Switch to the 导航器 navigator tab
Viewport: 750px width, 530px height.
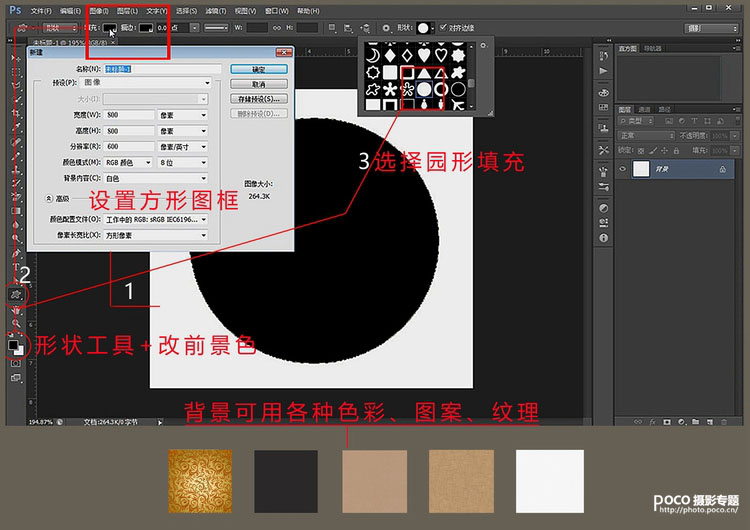(652, 48)
